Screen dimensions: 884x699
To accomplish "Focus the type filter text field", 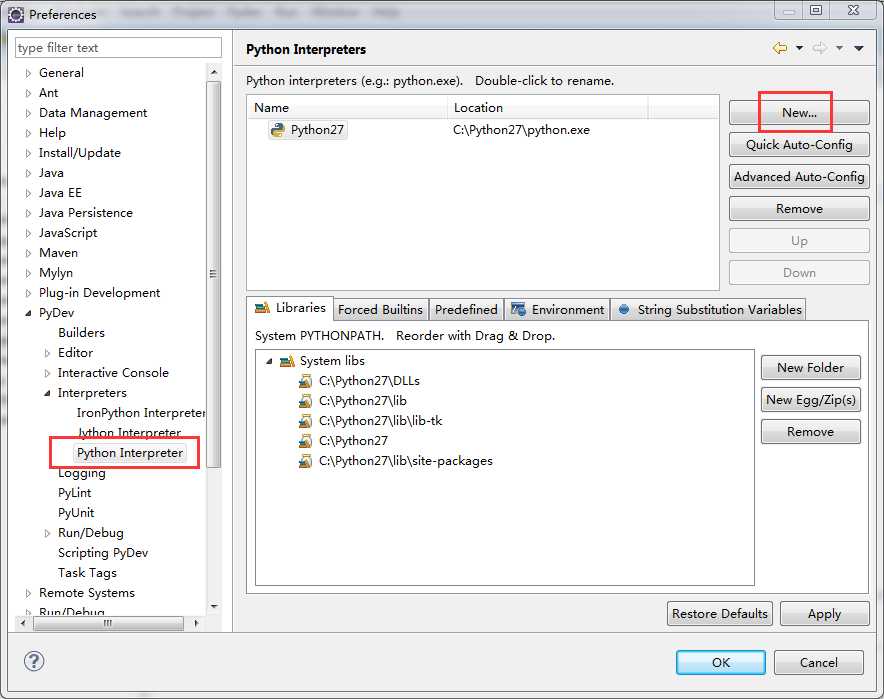I will pos(118,48).
